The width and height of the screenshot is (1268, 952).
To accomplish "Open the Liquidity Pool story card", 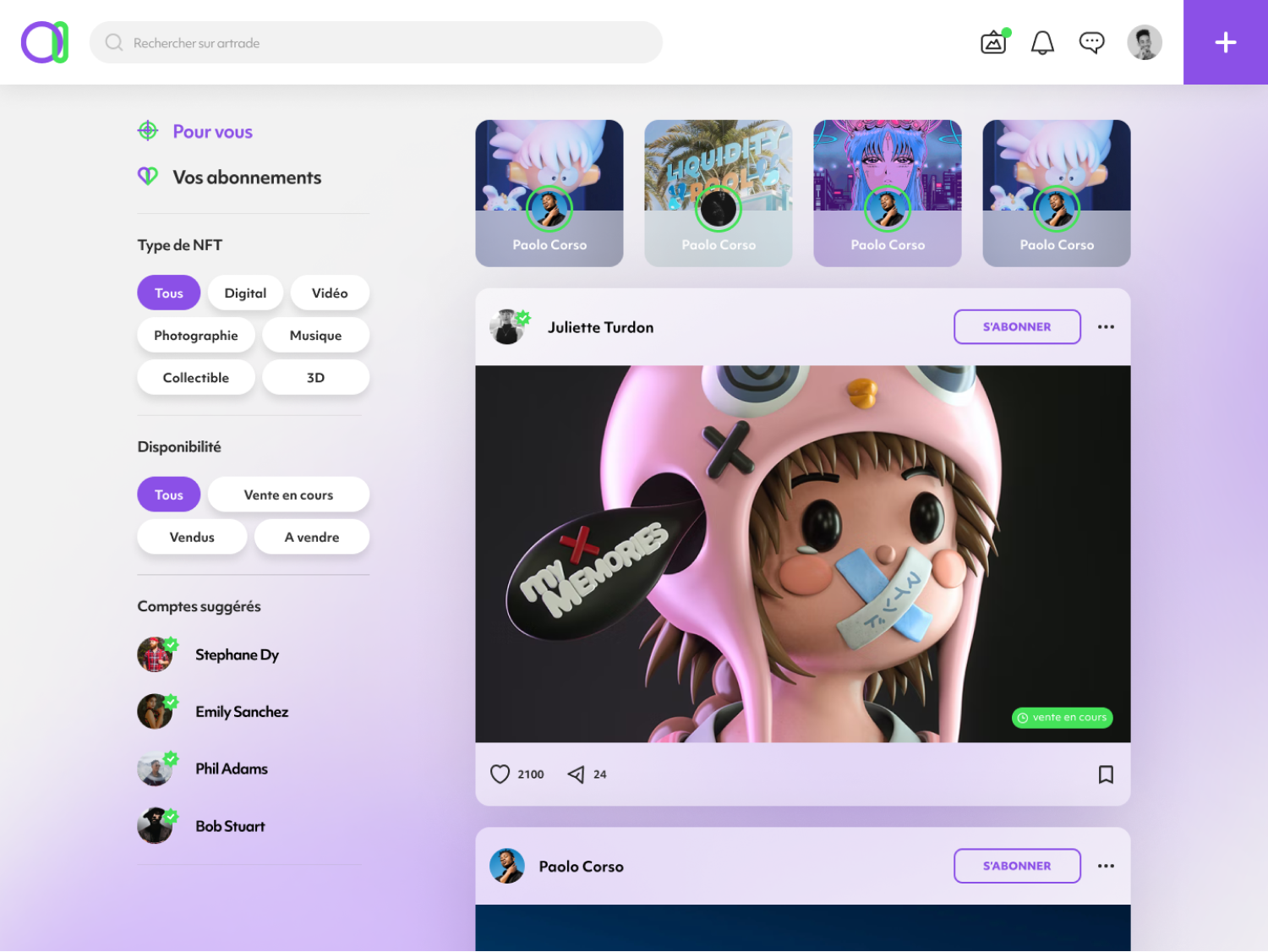I will [x=719, y=193].
